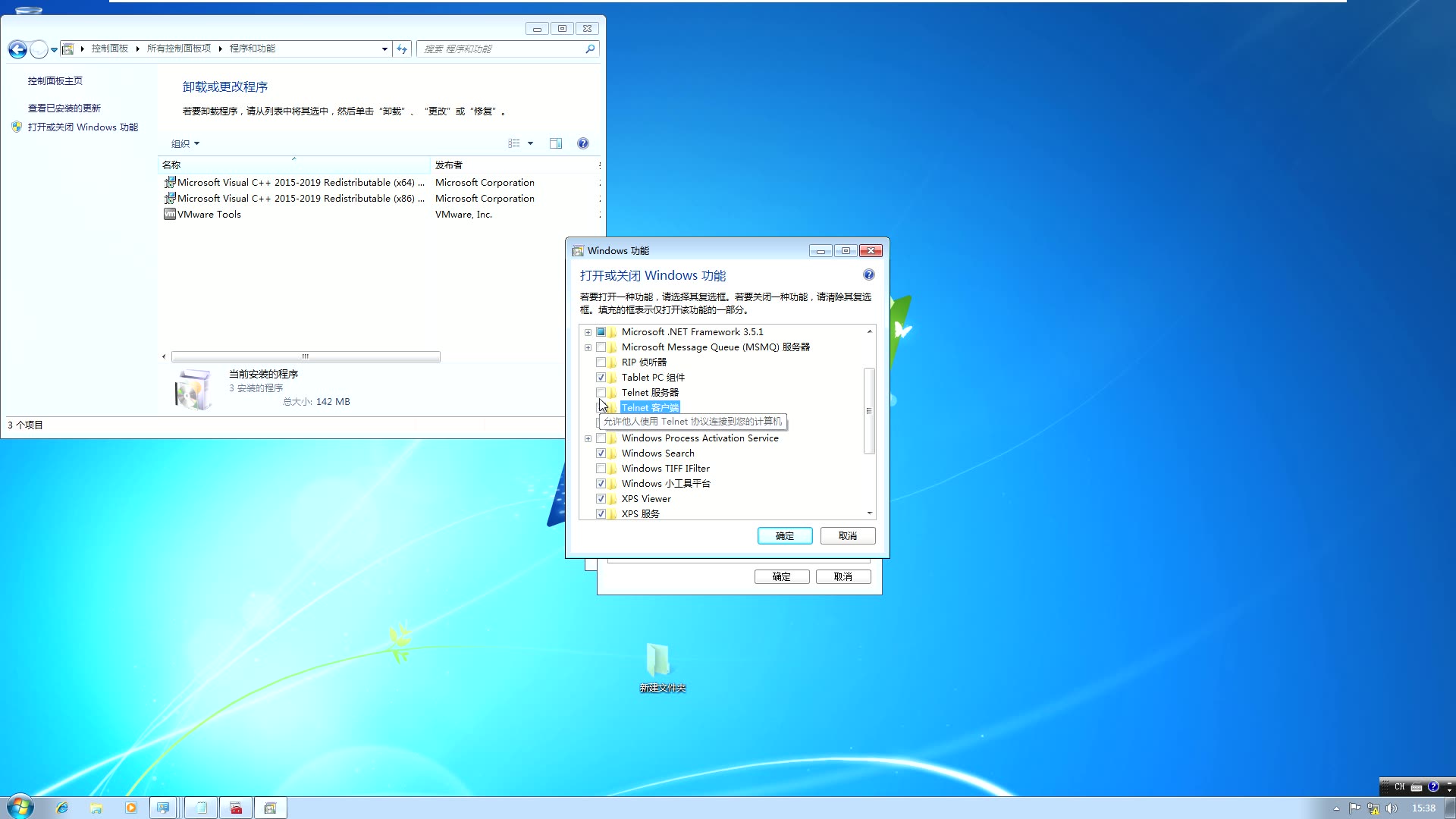Click the VMware Tools program icon
The image size is (1456, 819).
point(170,214)
